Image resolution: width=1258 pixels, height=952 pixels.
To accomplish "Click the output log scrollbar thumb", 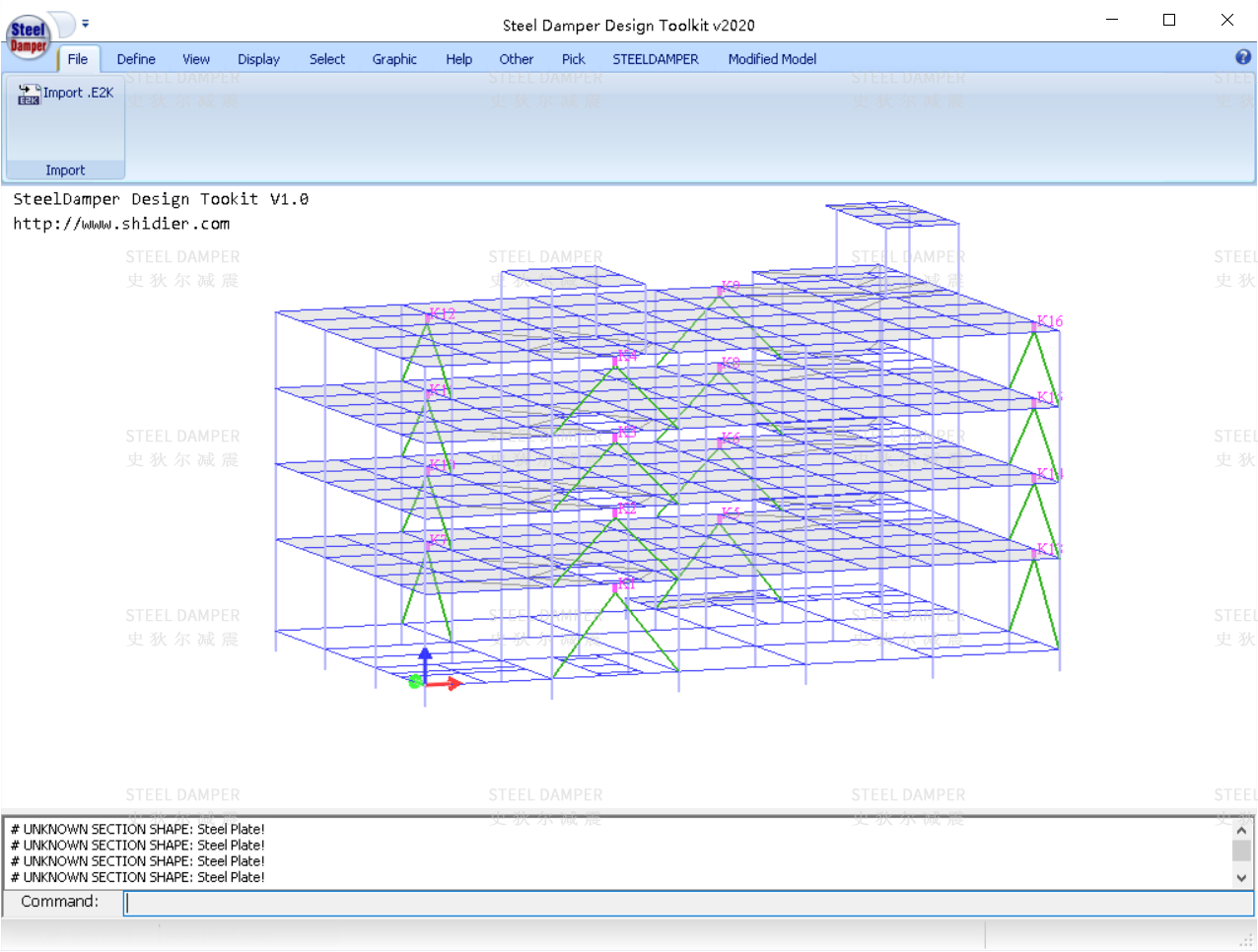I will 1242,850.
